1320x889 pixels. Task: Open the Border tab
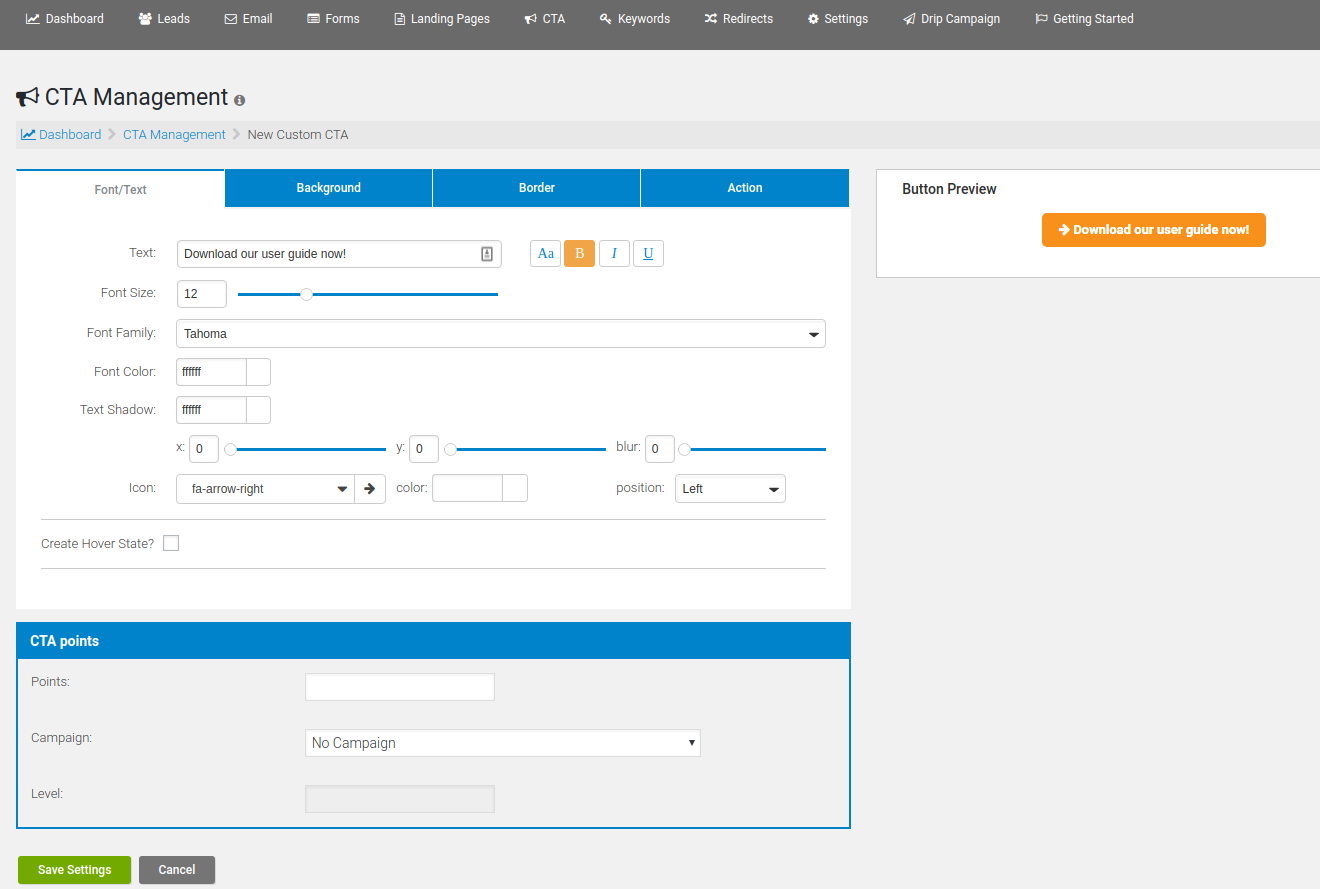(536, 188)
